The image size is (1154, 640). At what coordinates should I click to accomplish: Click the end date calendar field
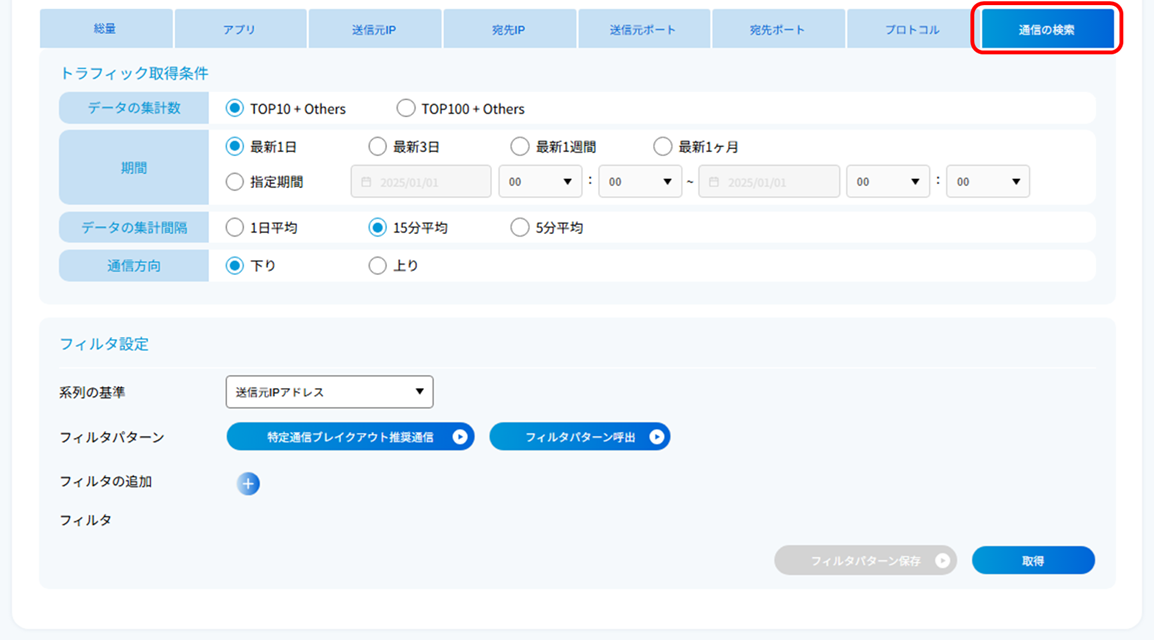[x=768, y=182]
